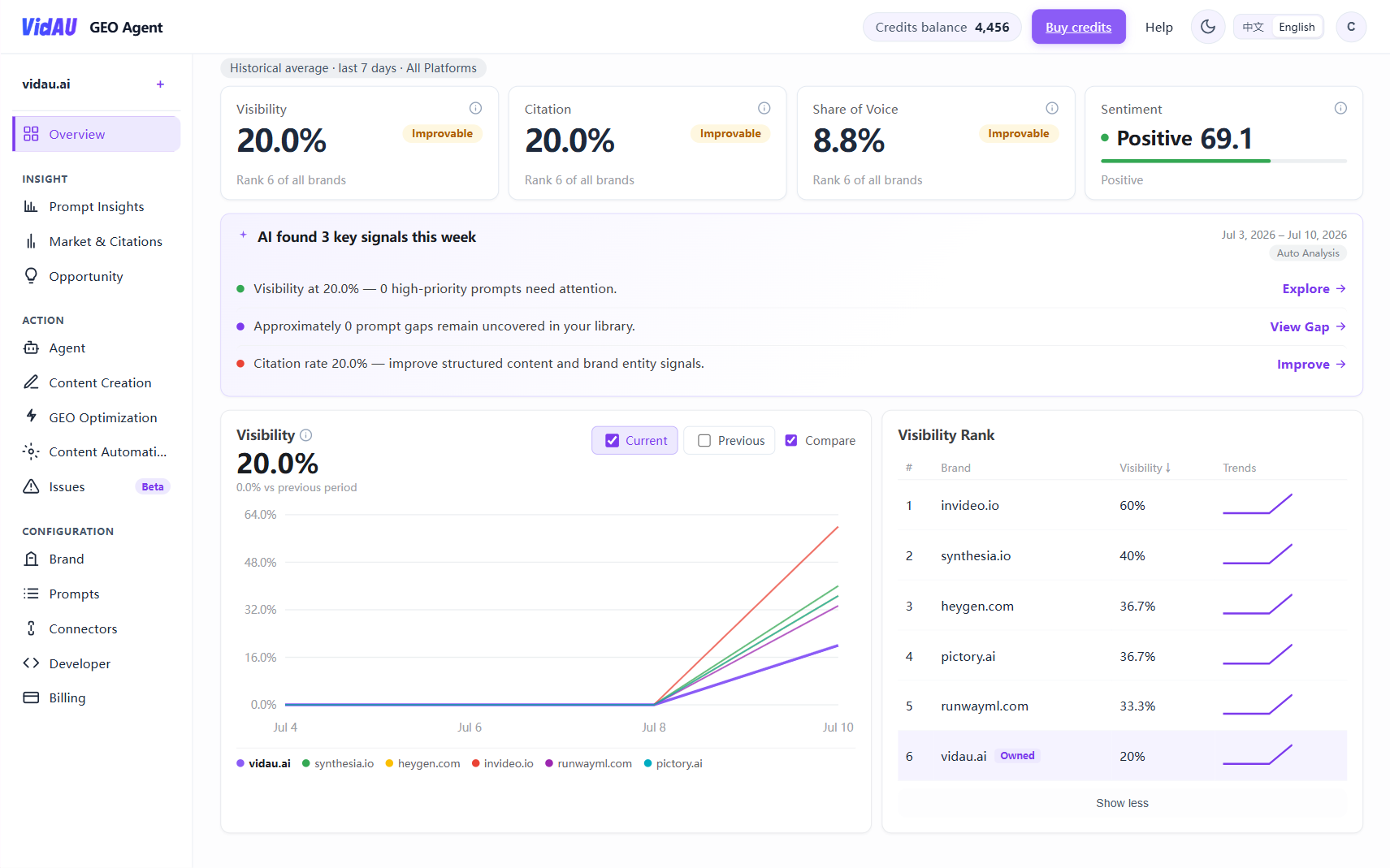Viewport: 1390px width, 868px height.
Task: Follow the View Gap link
Action: click(1308, 326)
